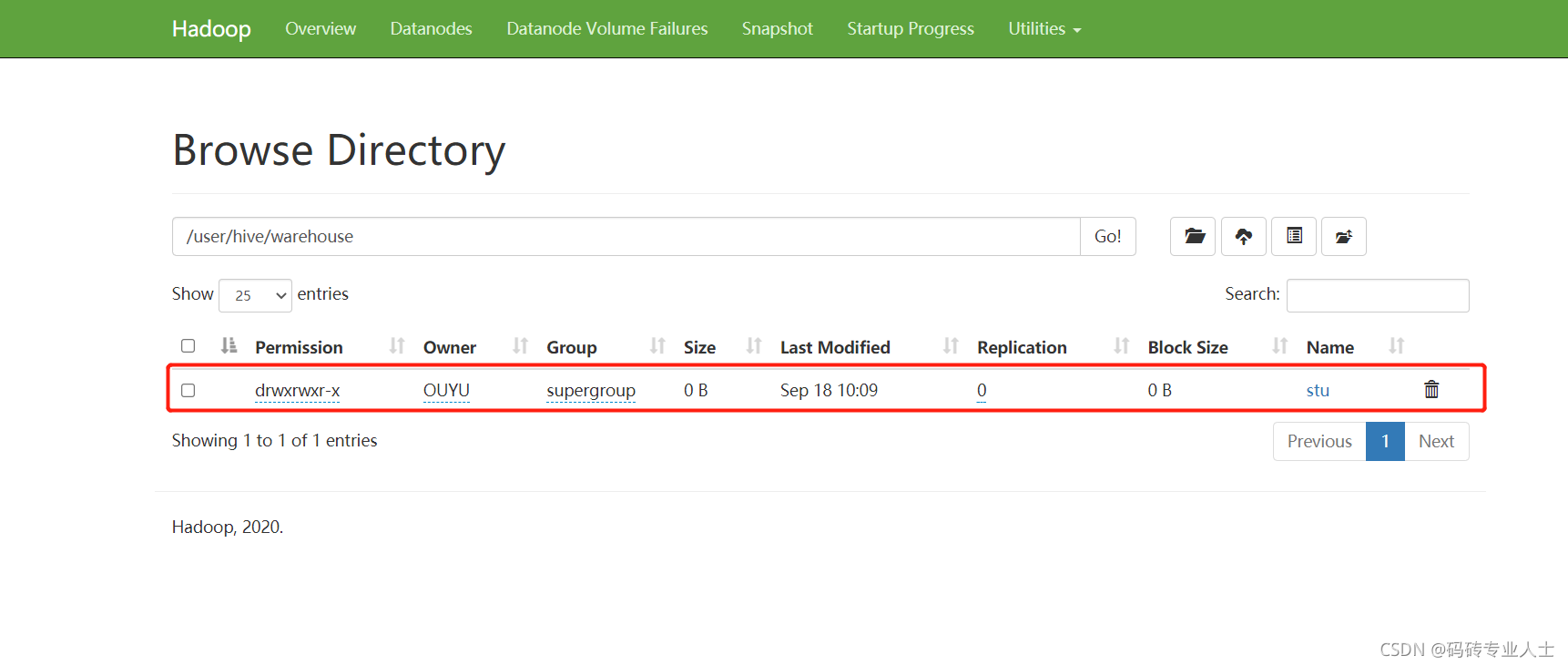The width and height of the screenshot is (1568, 666).
Task: Sort table by Permission column arrows
Action: [397, 346]
